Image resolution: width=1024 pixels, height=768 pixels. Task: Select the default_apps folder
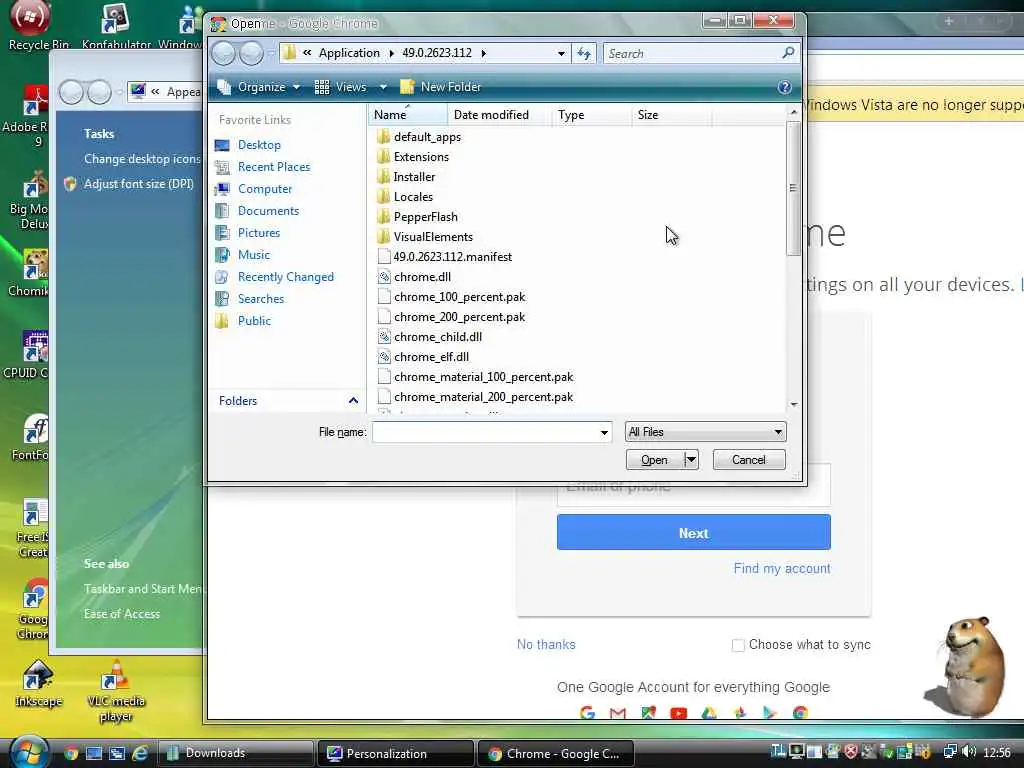pyautogui.click(x=427, y=136)
